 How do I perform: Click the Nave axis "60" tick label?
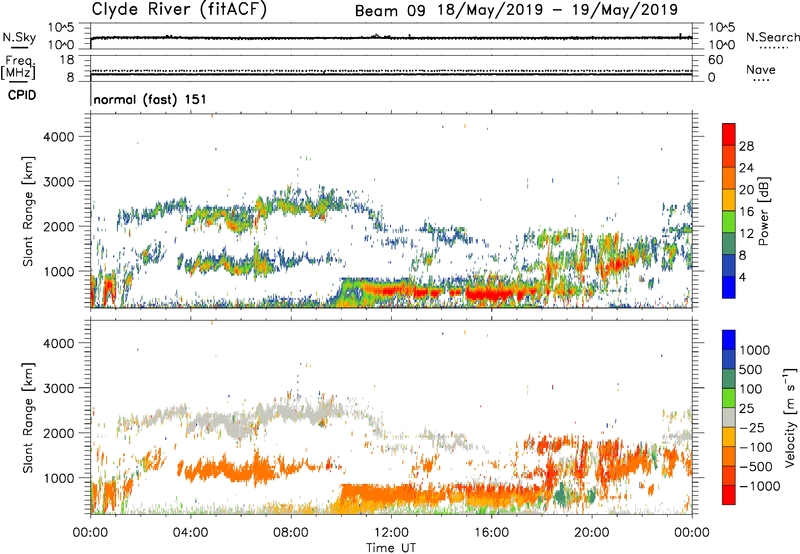tap(715, 60)
